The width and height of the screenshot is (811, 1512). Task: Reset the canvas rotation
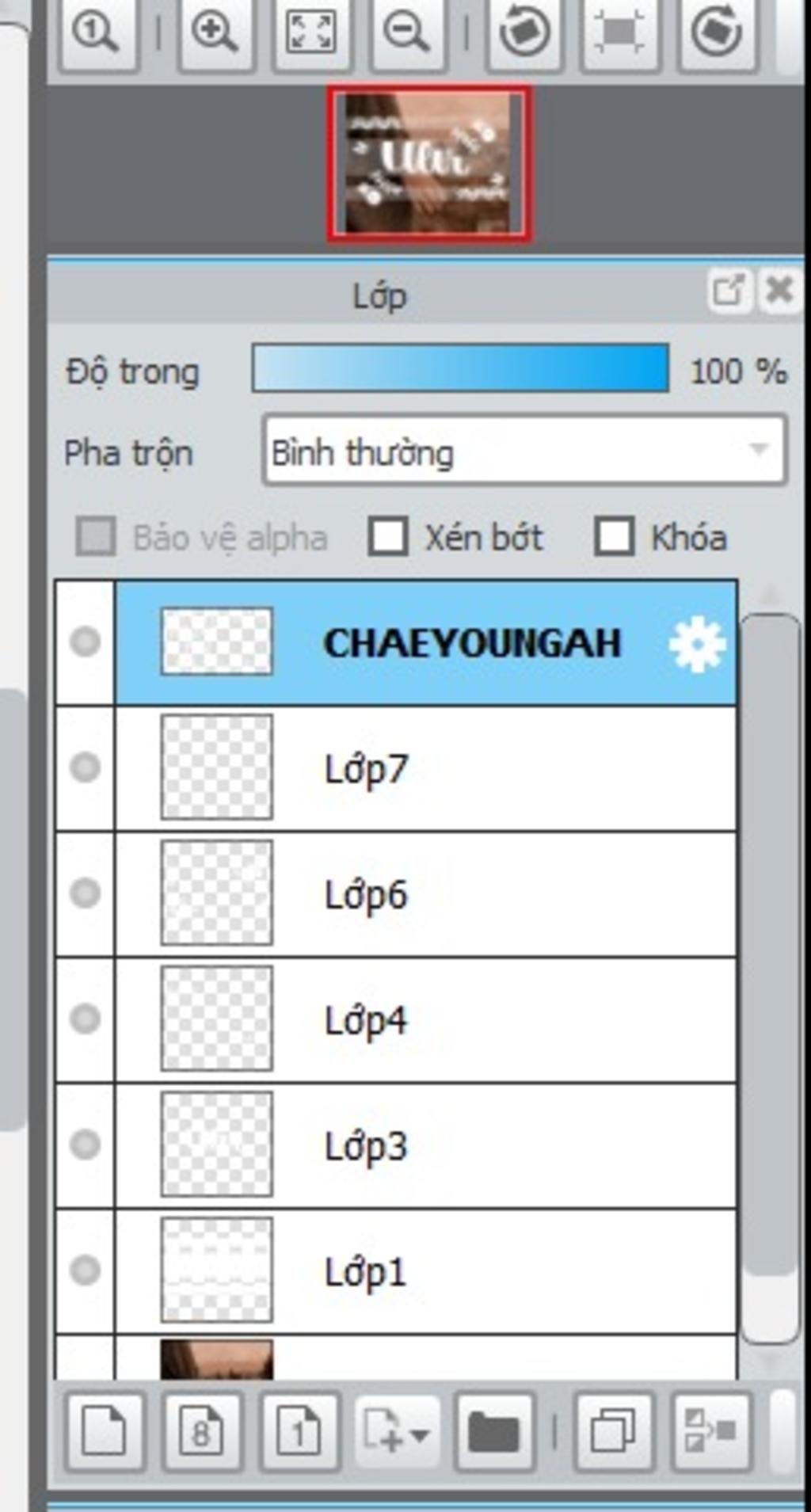pyautogui.click(x=620, y=33)
